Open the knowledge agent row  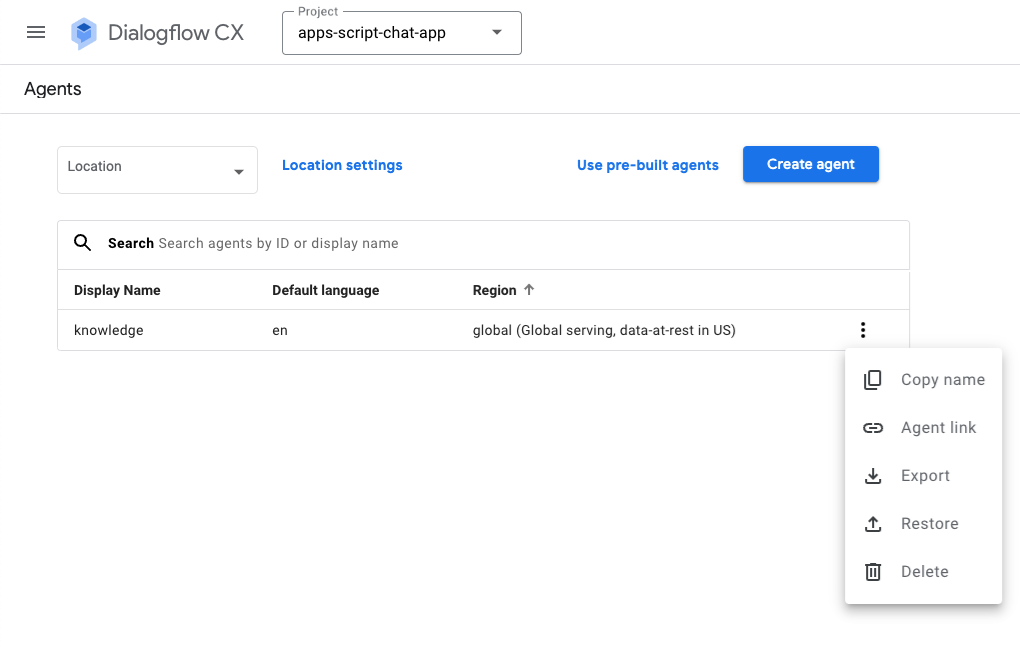109,330
